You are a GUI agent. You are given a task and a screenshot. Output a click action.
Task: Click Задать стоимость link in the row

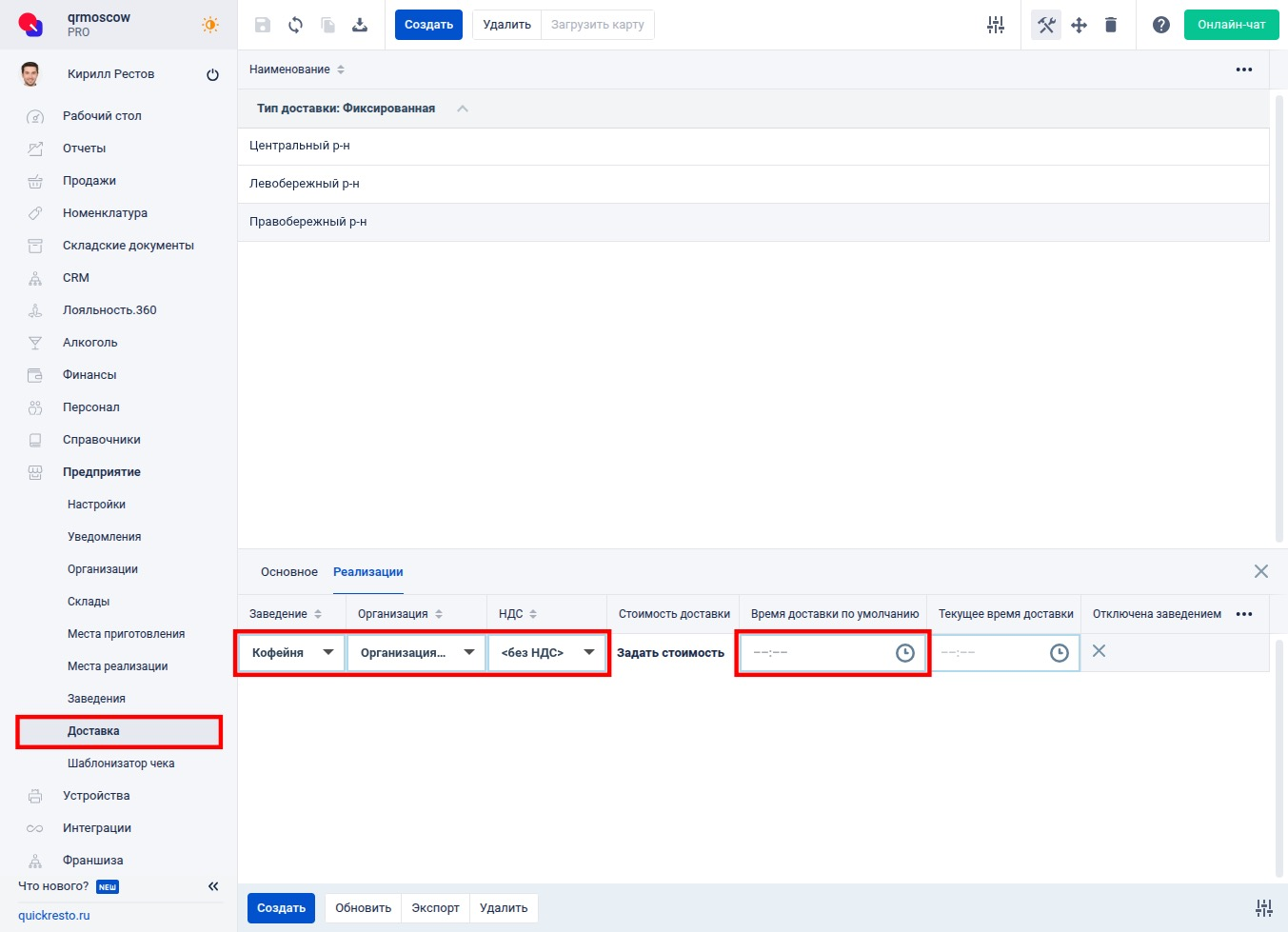[x=670, y=653]
